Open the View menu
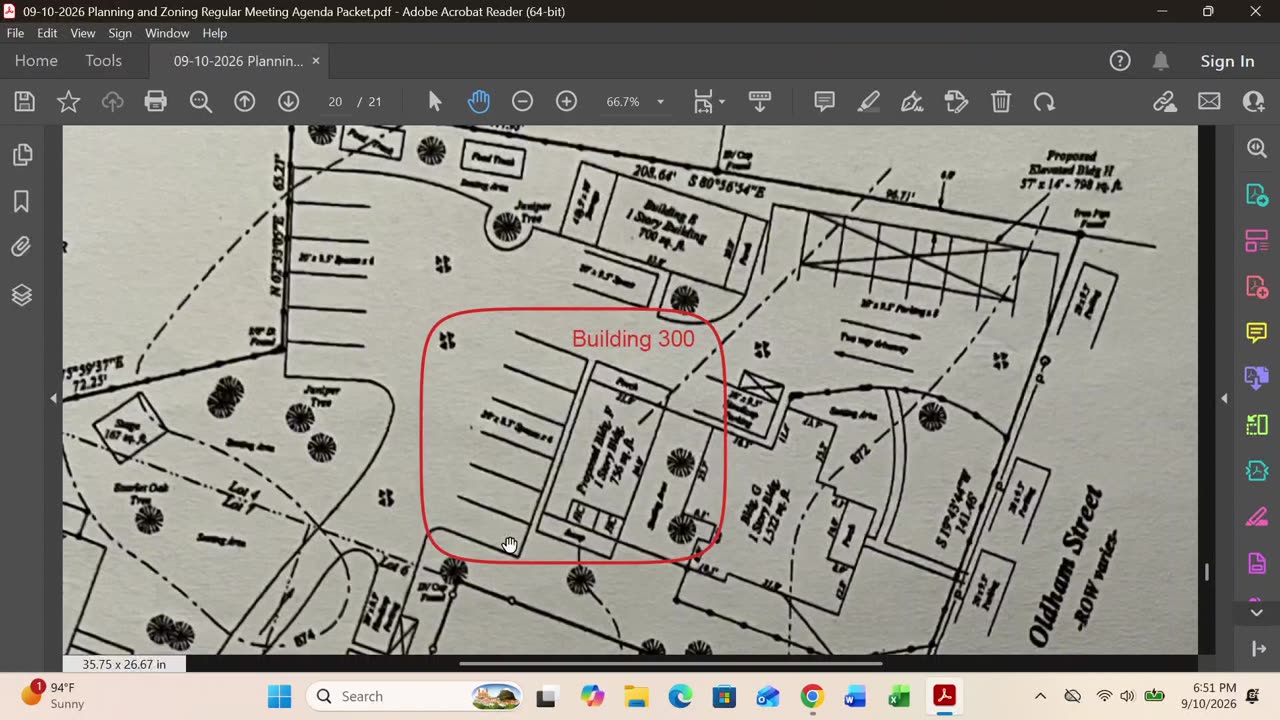This screenshot has width=1280, height=720. click(83, 33)
